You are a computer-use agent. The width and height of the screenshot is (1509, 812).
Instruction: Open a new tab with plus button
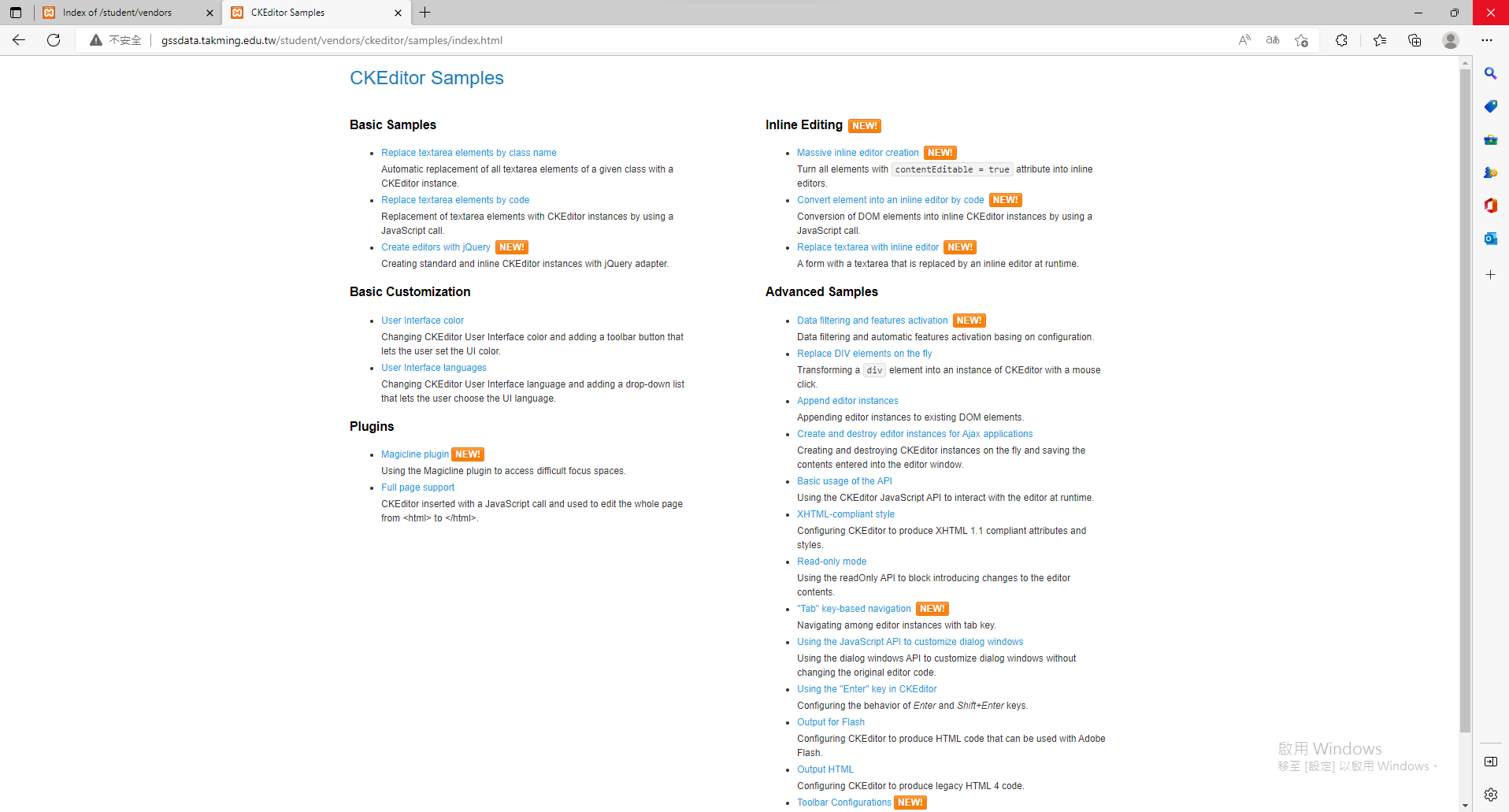point(425,13)
